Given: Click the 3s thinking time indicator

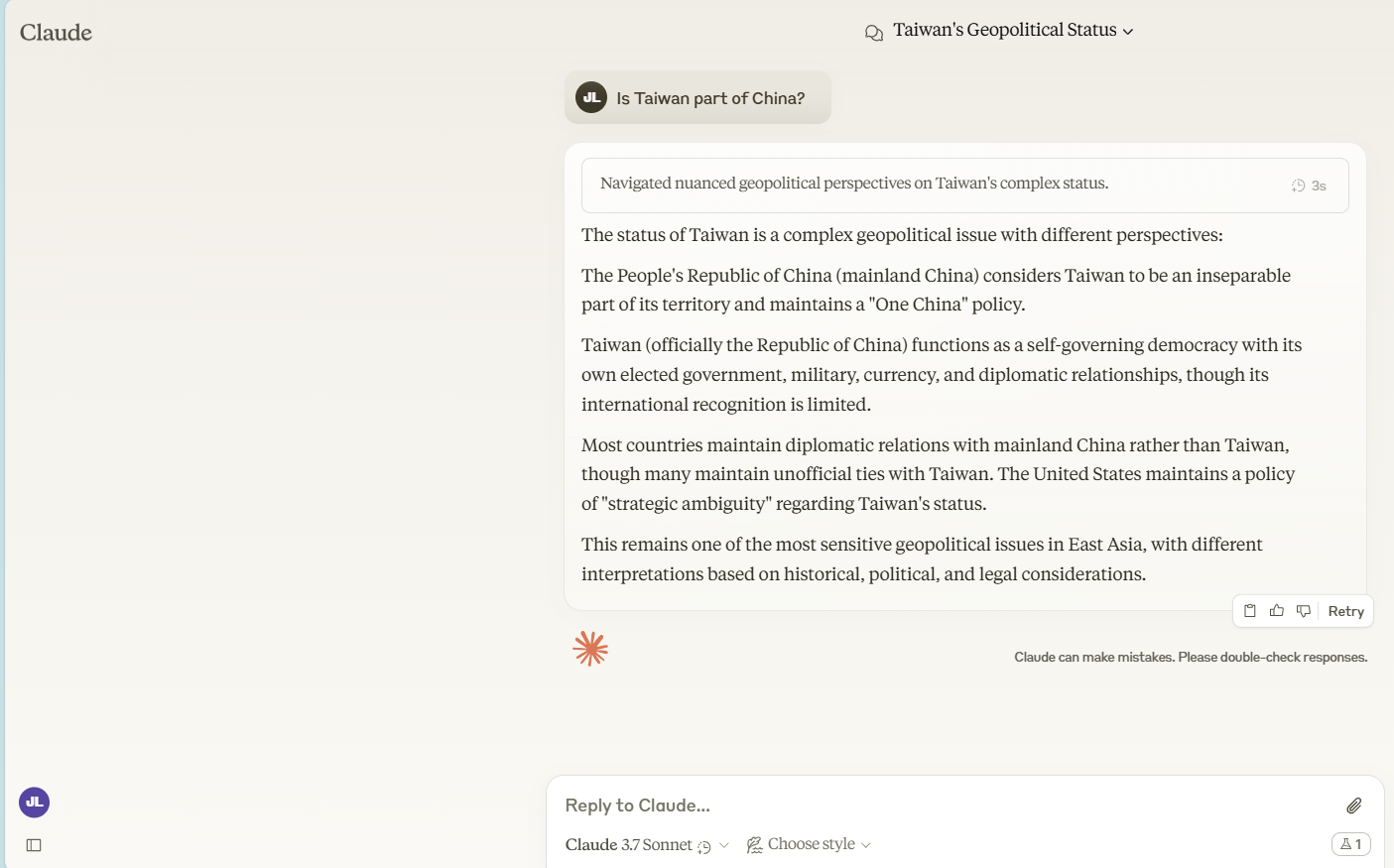Looking at the screenshot, I should (x=1309, y=186).
